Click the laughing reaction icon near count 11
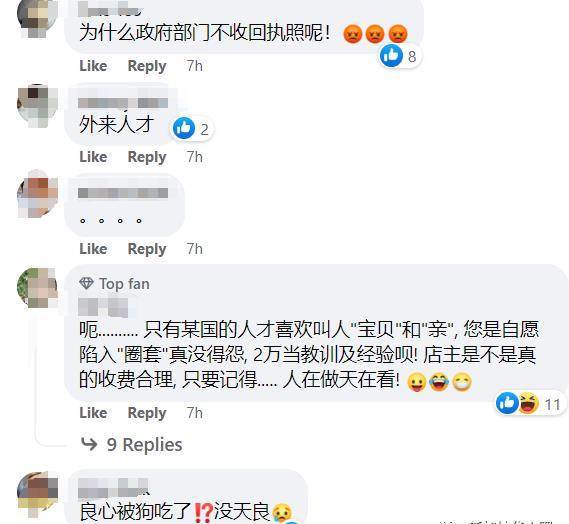 point(528,404)
